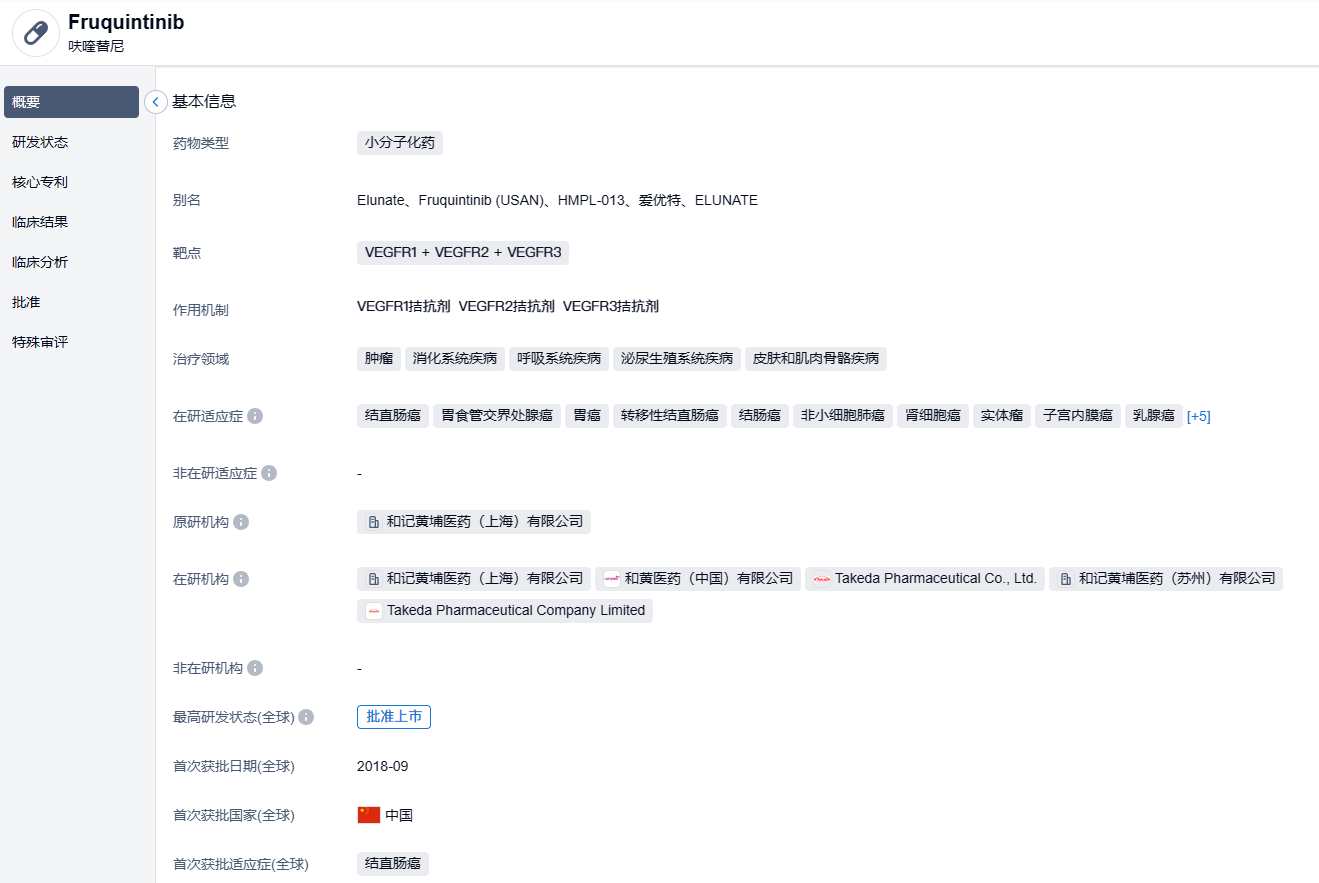Click the China flag icon
The image size is (1319, 883).
coord(369,815)
